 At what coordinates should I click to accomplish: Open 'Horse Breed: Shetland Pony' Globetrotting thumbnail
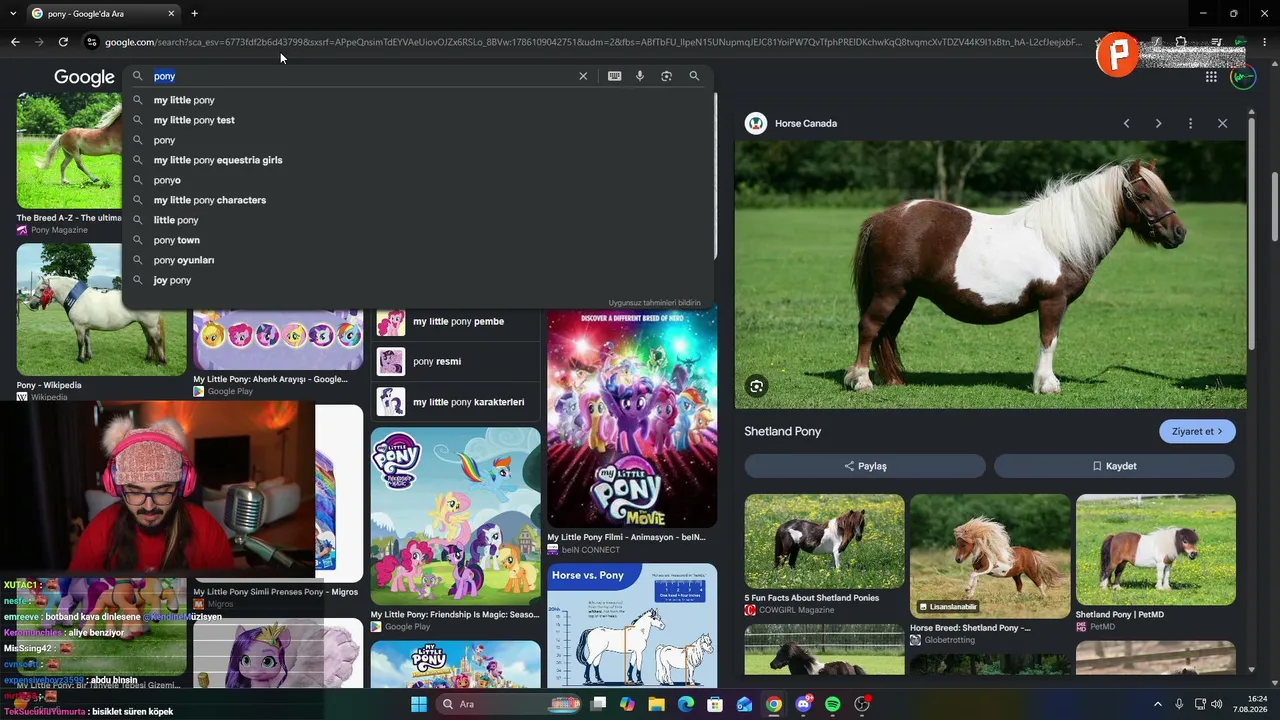(x=990, y=556)
